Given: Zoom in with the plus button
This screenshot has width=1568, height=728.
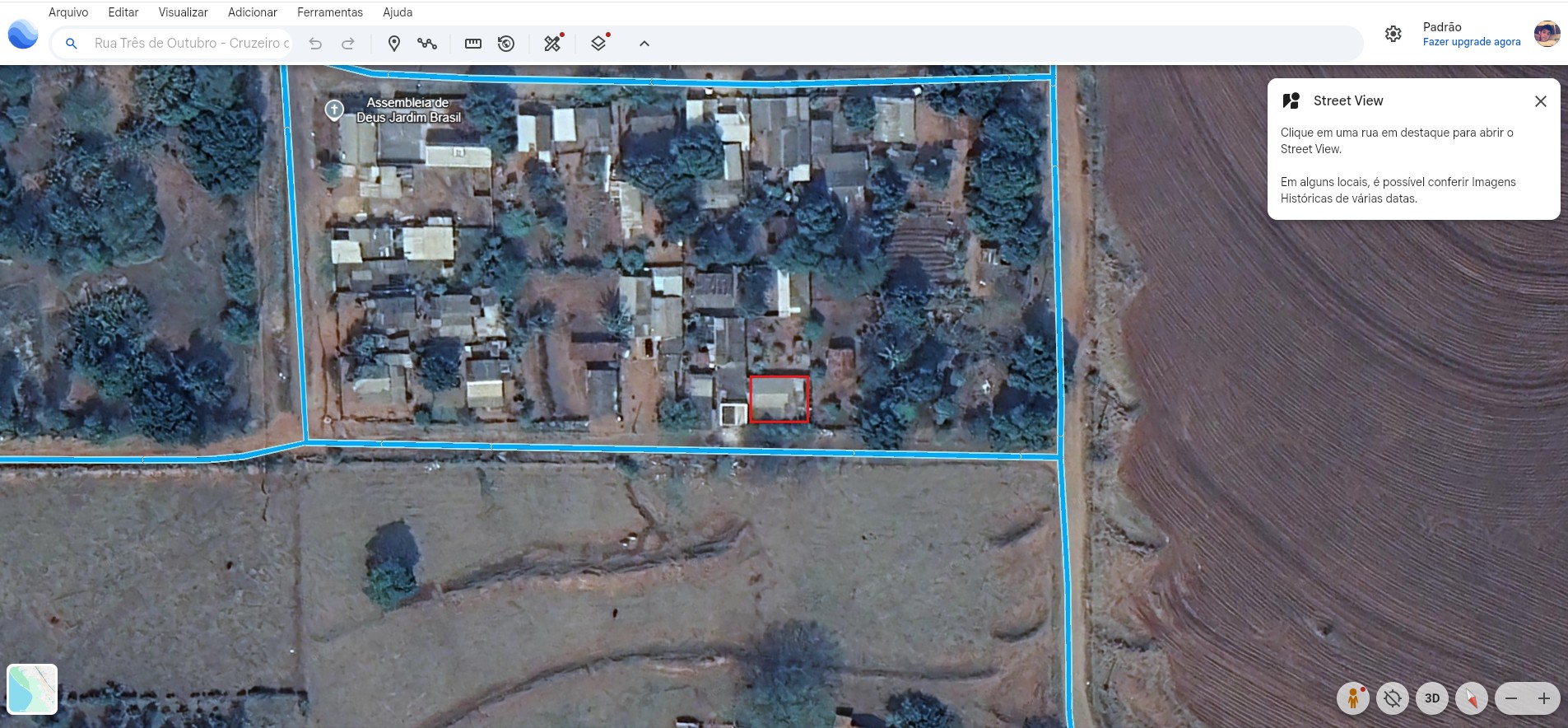Looking at the screenshot, I should tap(1544, 698).
